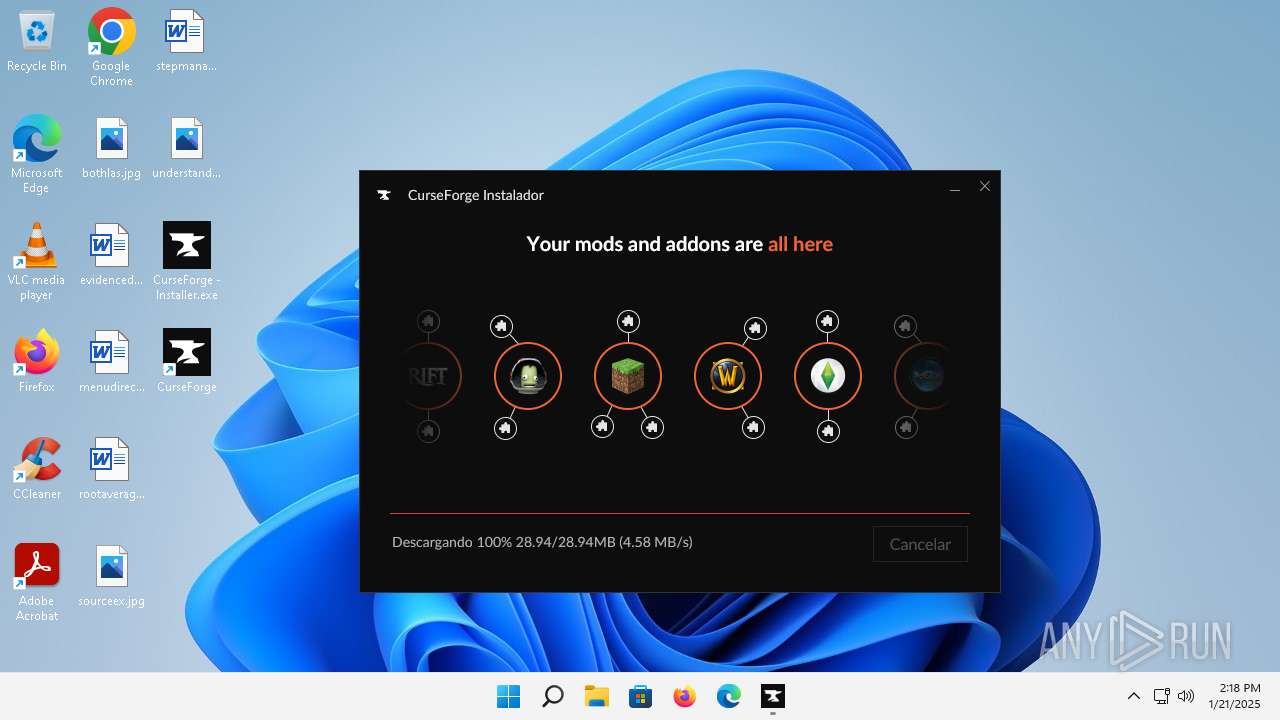
Task: Select the Firefox desktop shortcut
Action: 37,361
